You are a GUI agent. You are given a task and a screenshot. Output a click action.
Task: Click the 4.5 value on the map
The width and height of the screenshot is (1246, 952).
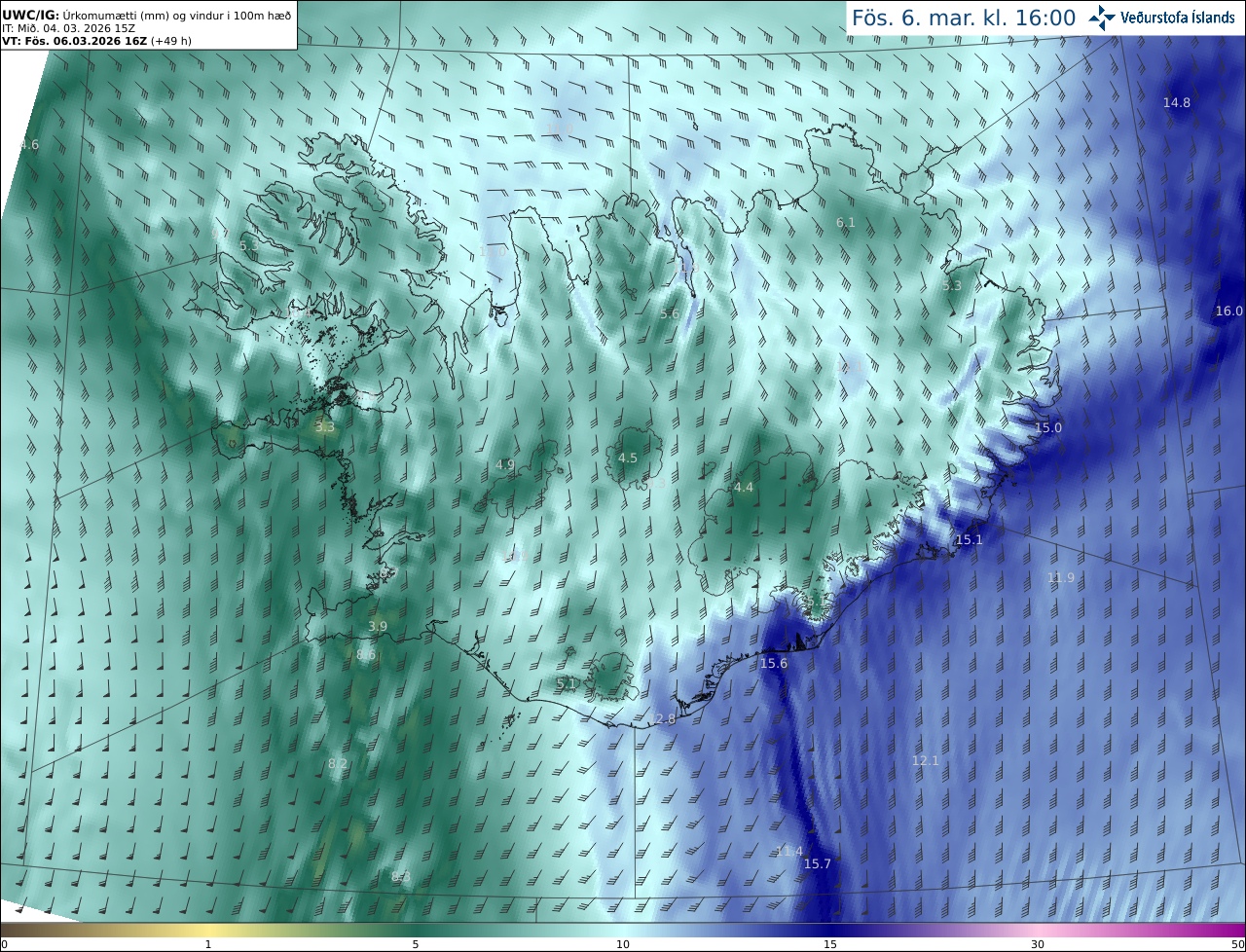click(x=627, y=458)
